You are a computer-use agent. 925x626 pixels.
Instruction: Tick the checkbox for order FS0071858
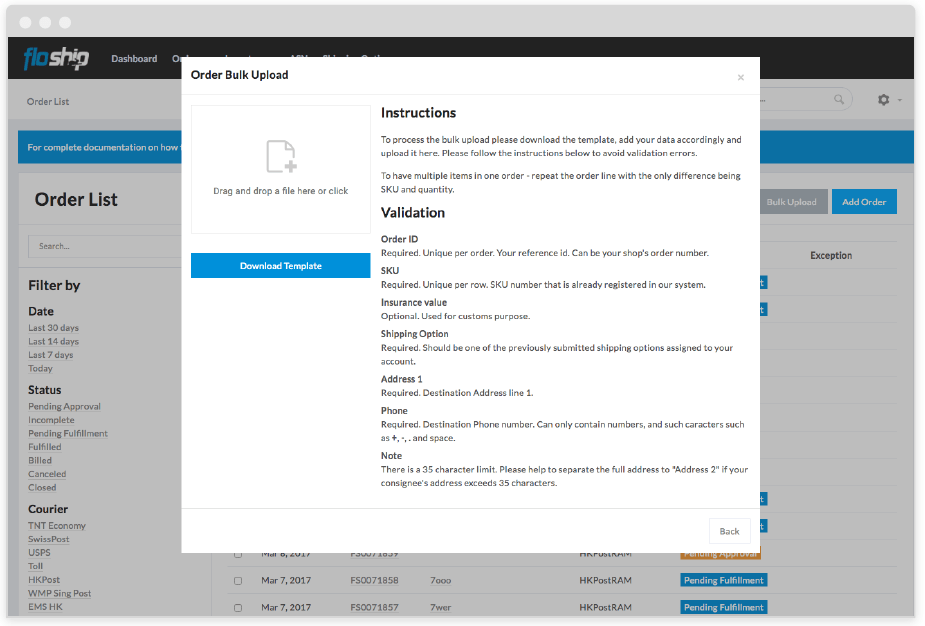click(238, 580)
